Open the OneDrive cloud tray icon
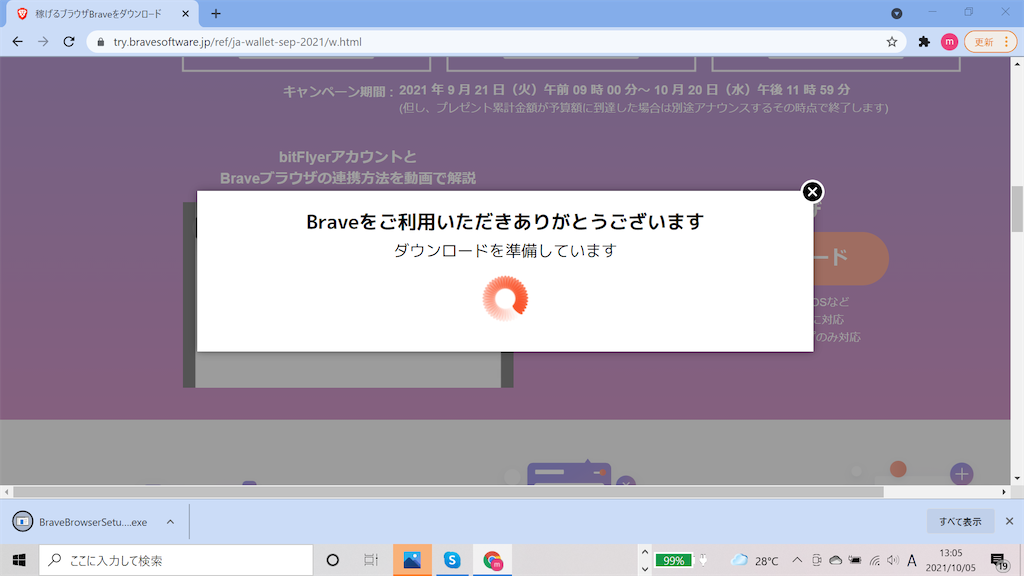 (835, 560)
